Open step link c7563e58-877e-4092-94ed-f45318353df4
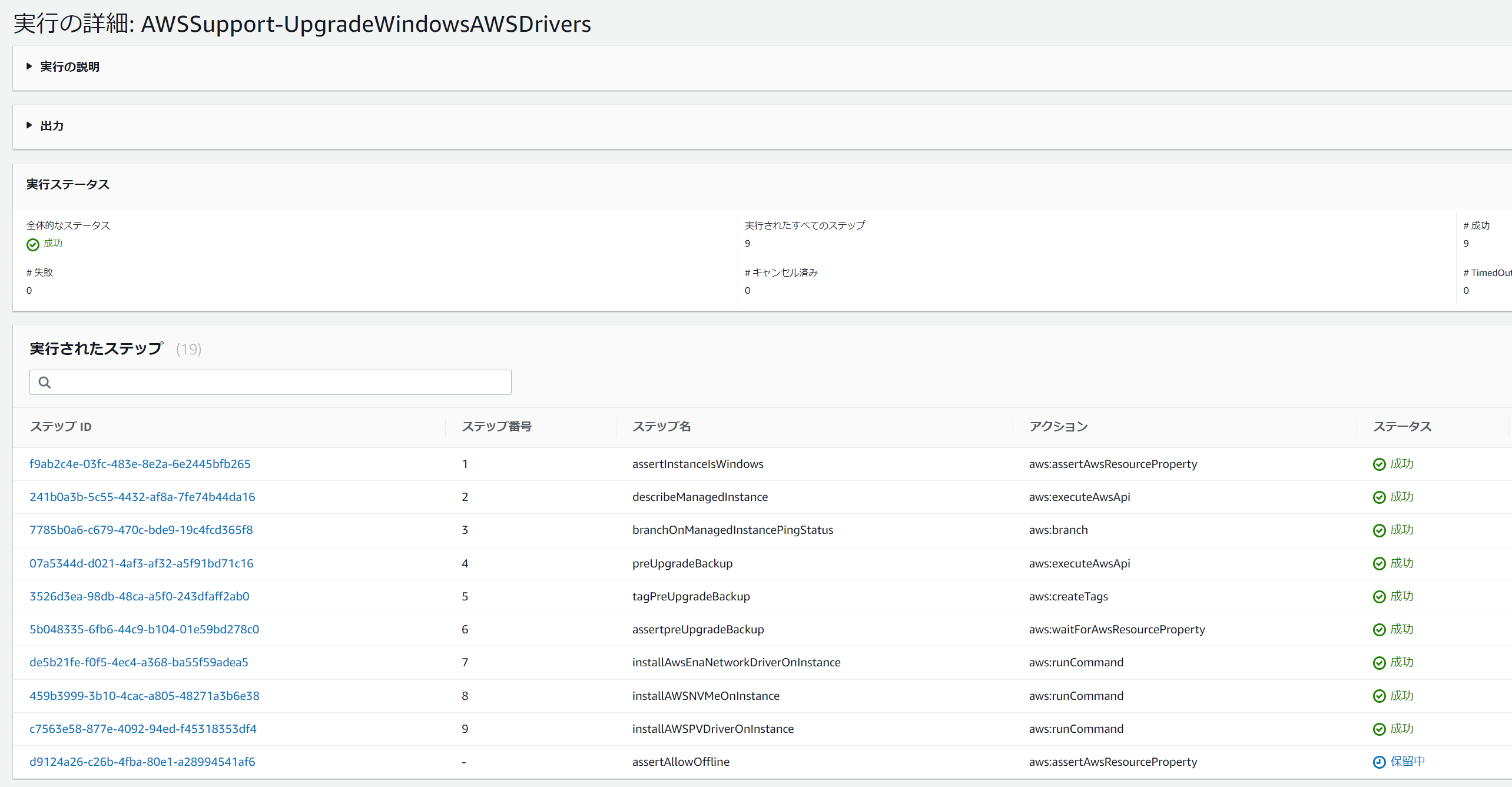The width and height of the screenshot is (1512, 787). [x=143, y=729]
